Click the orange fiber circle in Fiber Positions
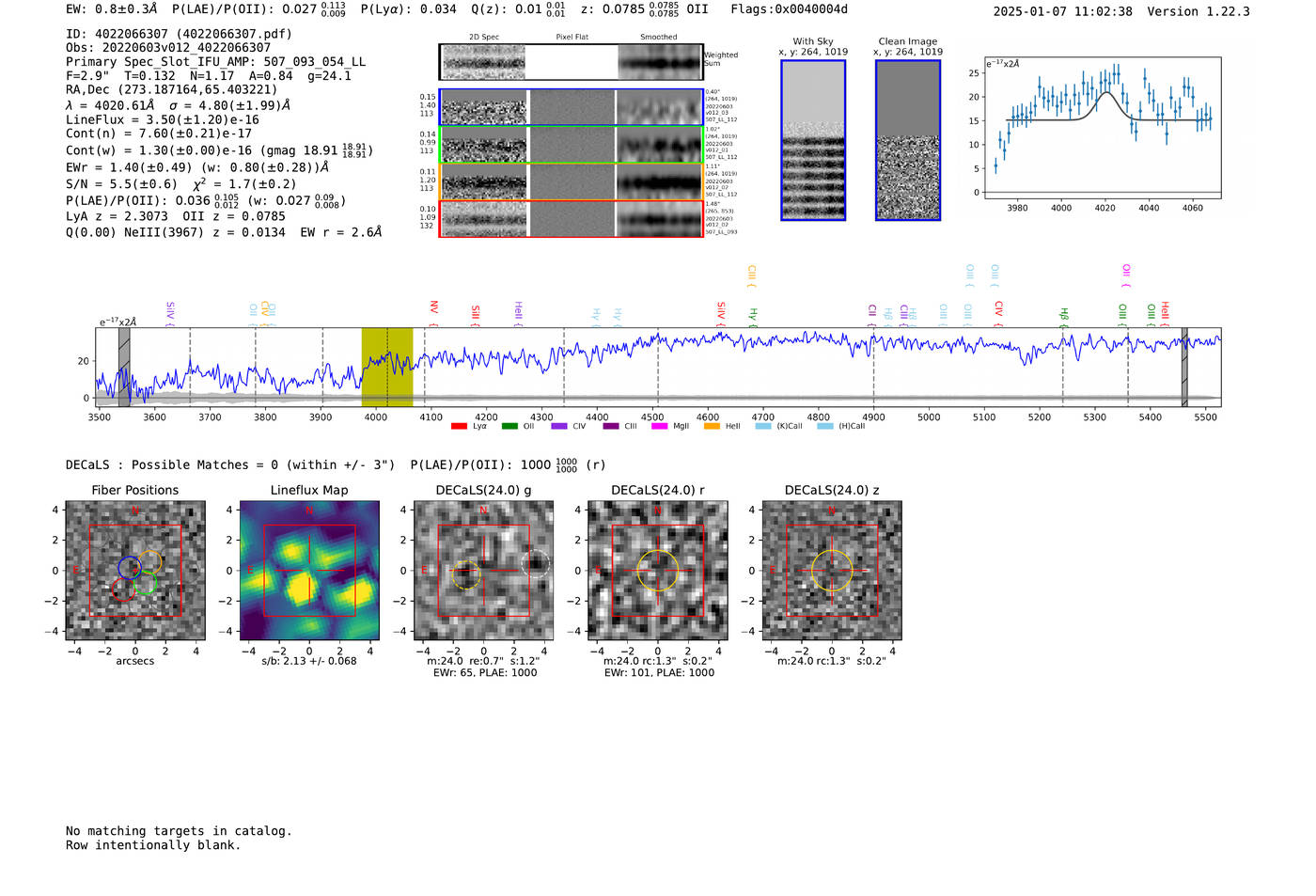This screenshot has height=896, width=1316. coord(149,562)
